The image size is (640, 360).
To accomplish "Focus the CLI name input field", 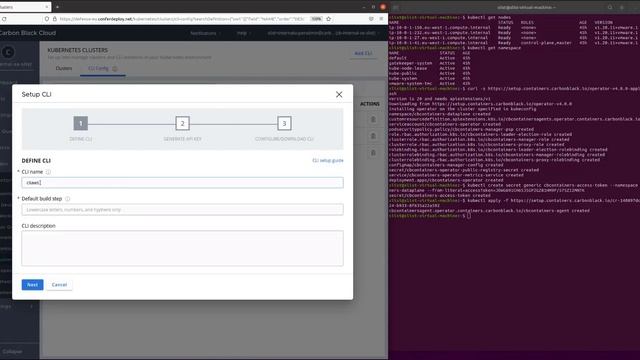I will (182, 182).
